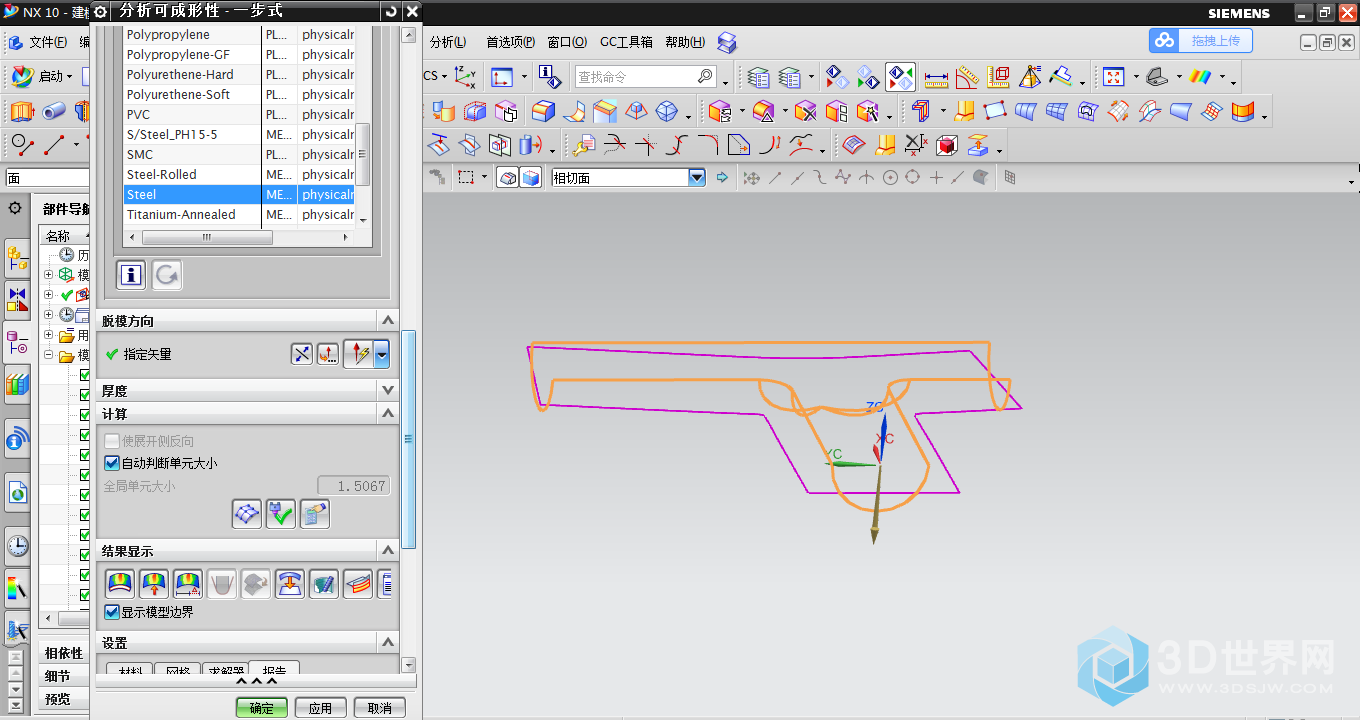The height and width of the screenshot is (720, 1360).
Task: Click the layered contour result display icon
Action: click(x=358, y=584)
